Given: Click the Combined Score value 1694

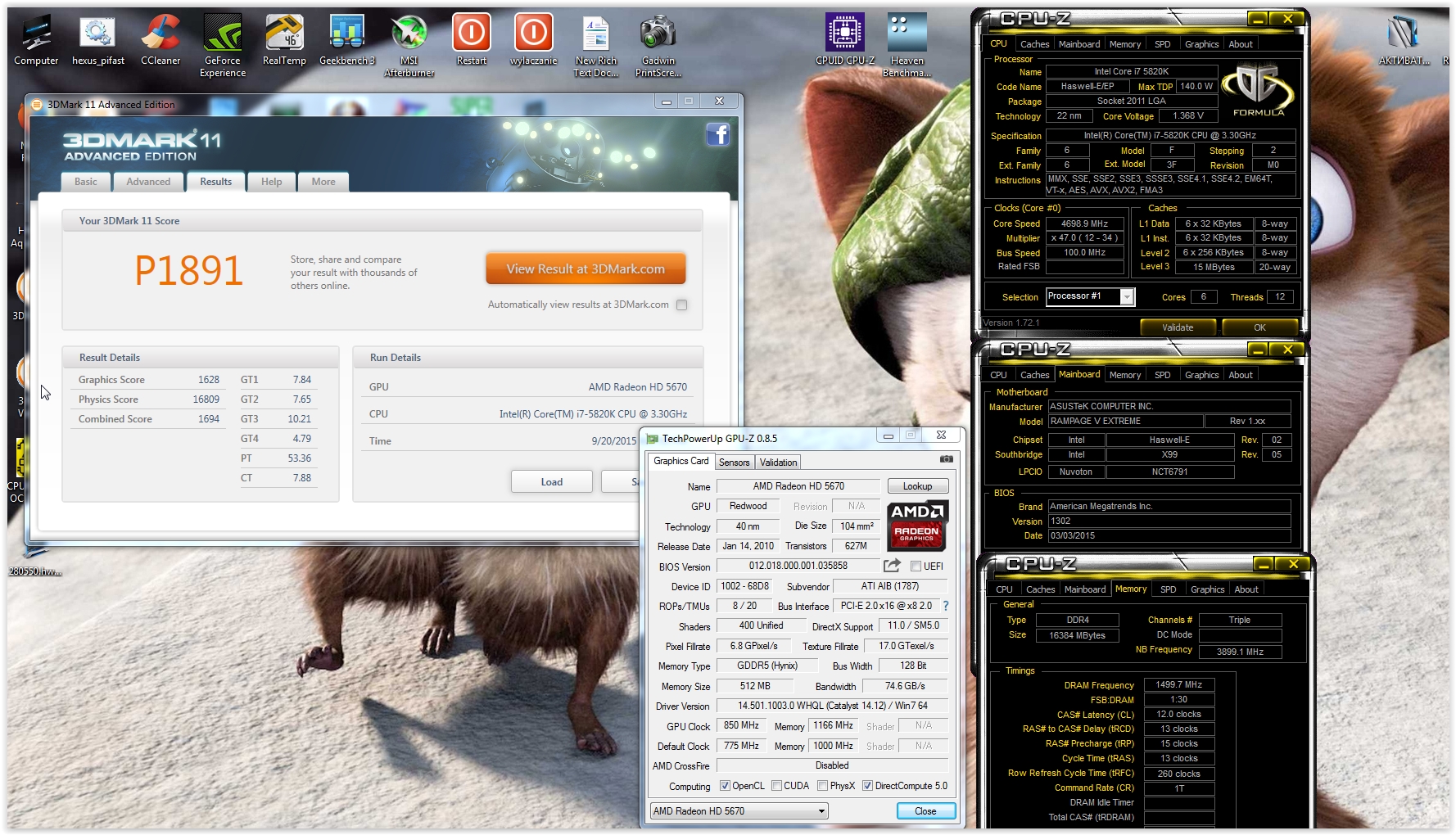Looking at the screenshot, I should coord(209,419).
